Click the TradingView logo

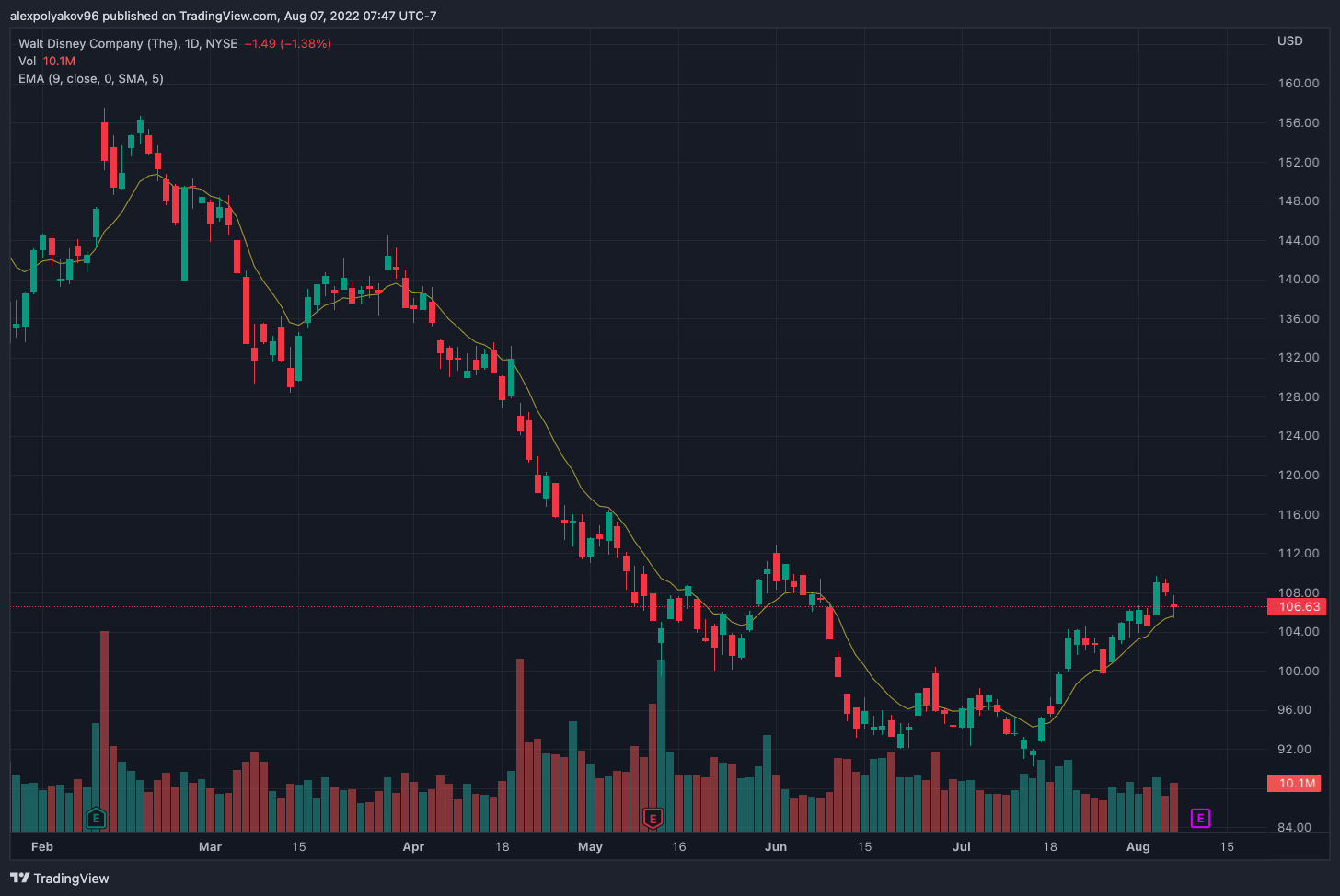60,879
